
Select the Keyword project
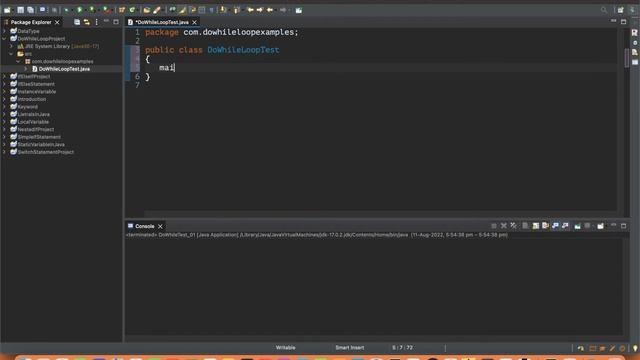(x=27, y=107)
